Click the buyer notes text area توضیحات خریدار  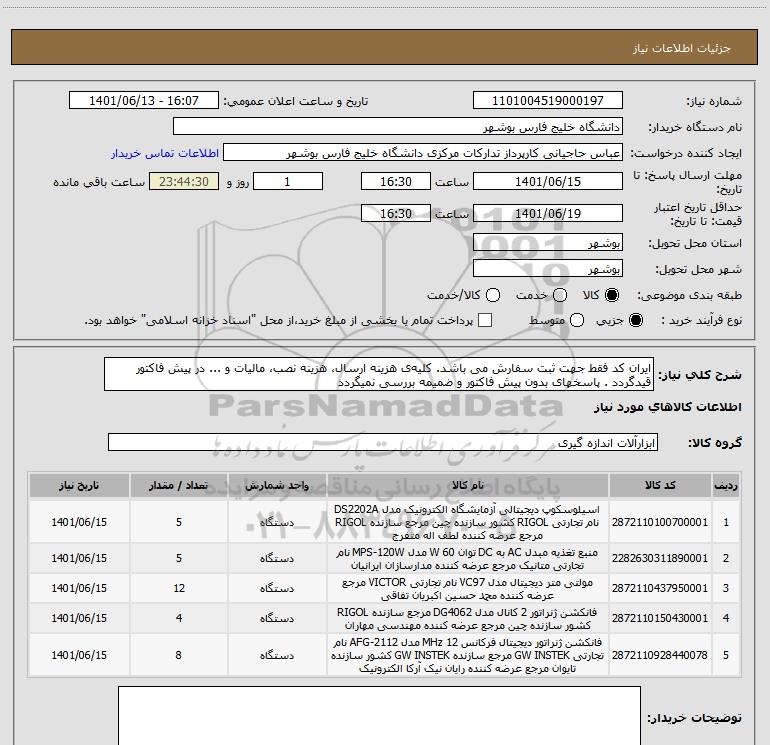379,716
